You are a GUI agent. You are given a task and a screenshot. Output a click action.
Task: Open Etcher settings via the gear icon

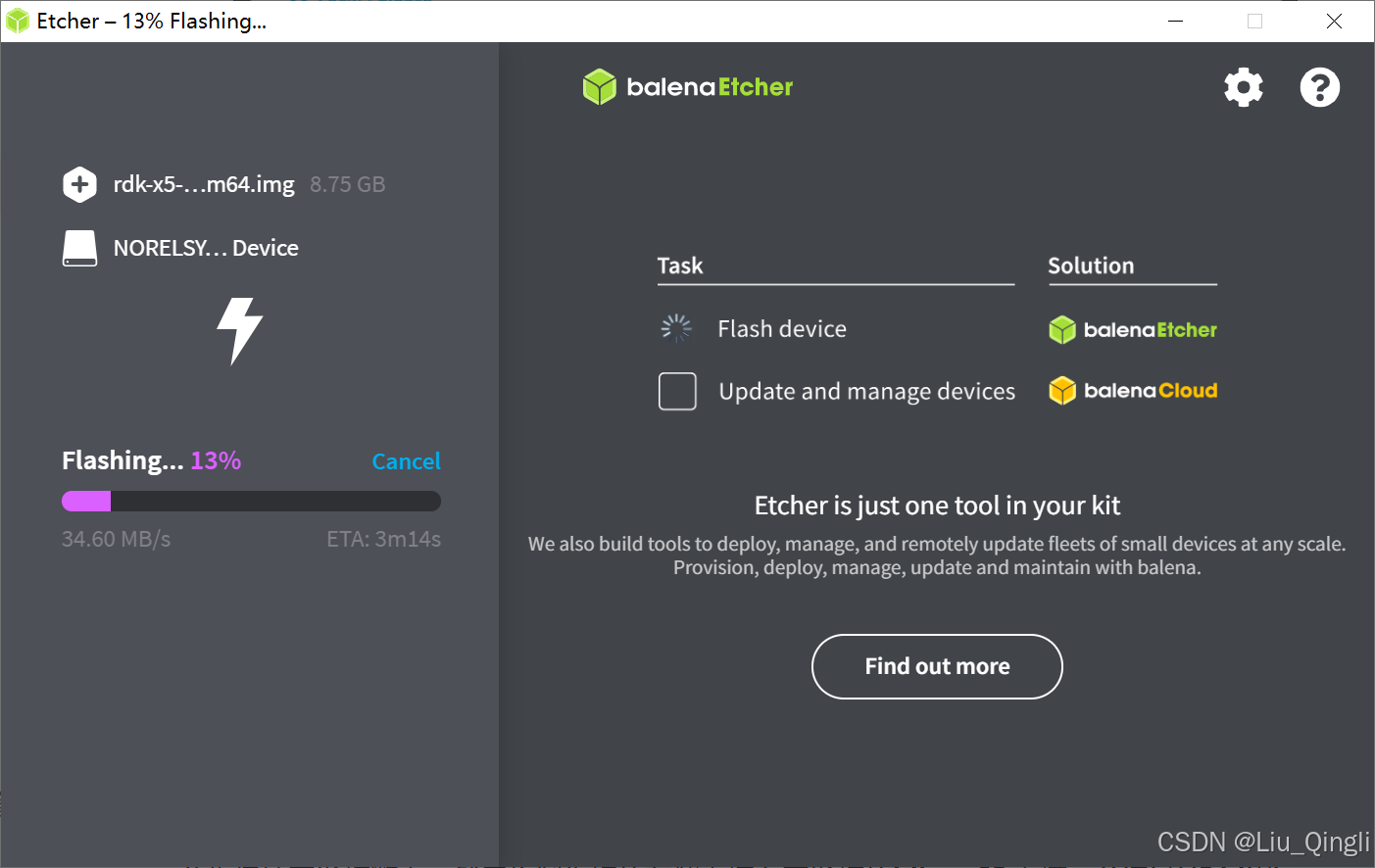coord(1244,87)
